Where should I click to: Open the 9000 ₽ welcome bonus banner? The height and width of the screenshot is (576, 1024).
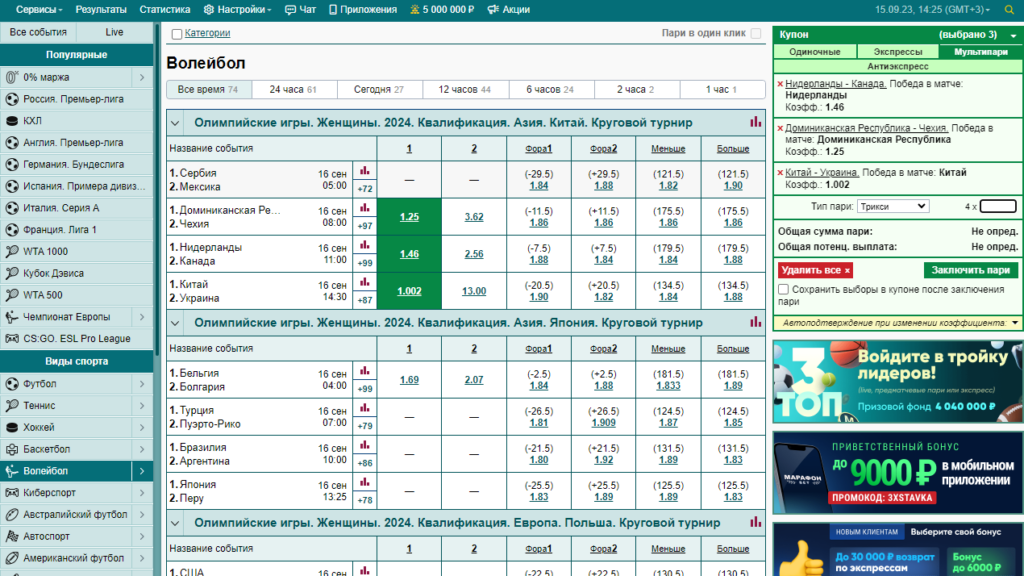(897, 473)
